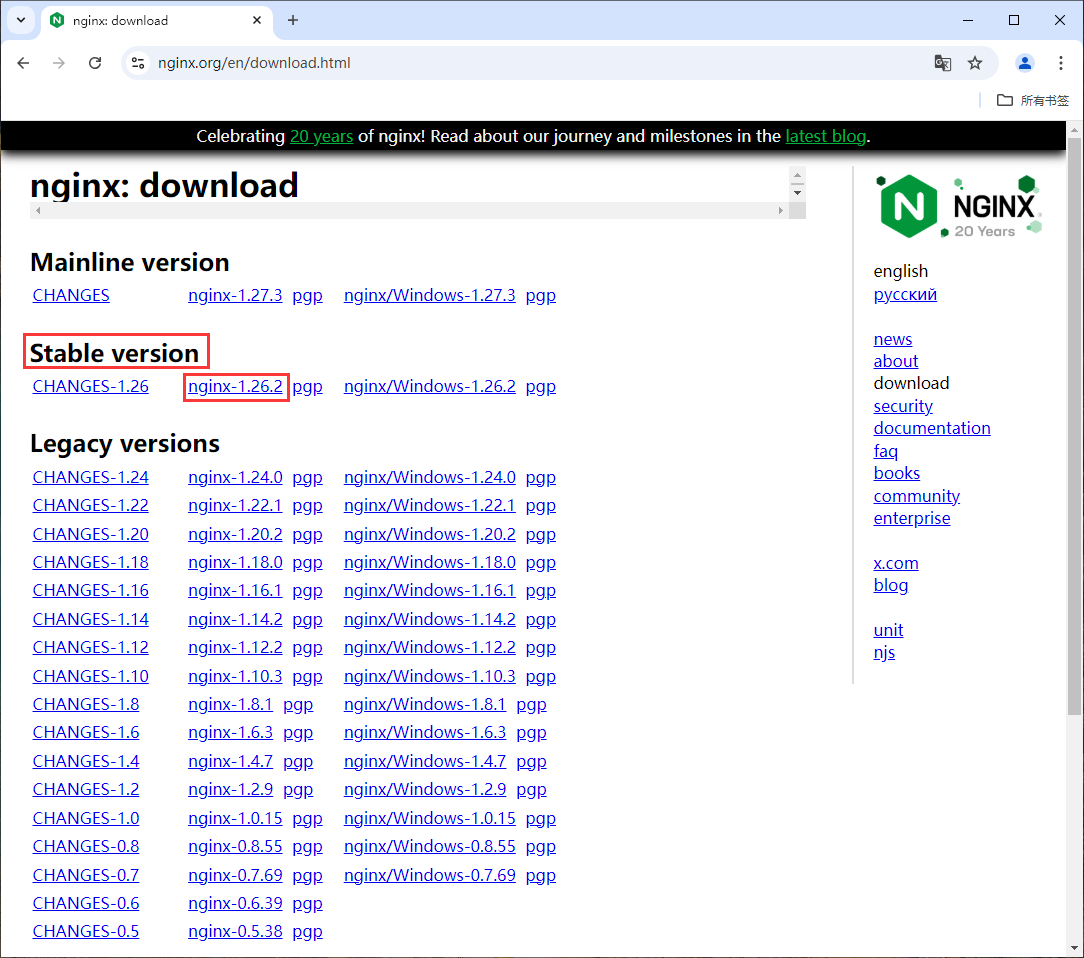Open the about sidebar link
Screen dimensions: 1084x958
tap(895, 361)
